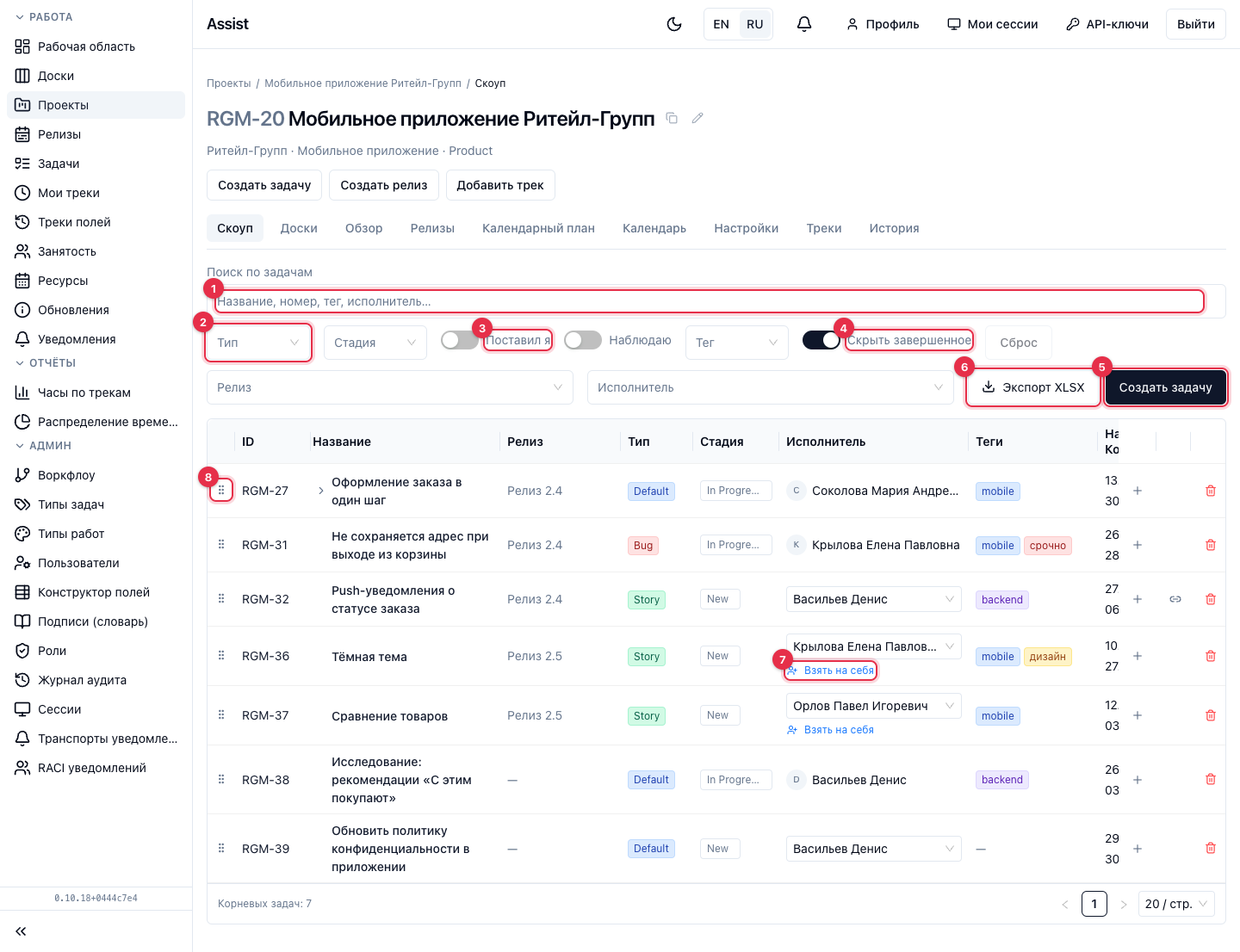Click "Создать релиз" button
This screenshot has width=1240, height=952.
[x=384, y=185]
